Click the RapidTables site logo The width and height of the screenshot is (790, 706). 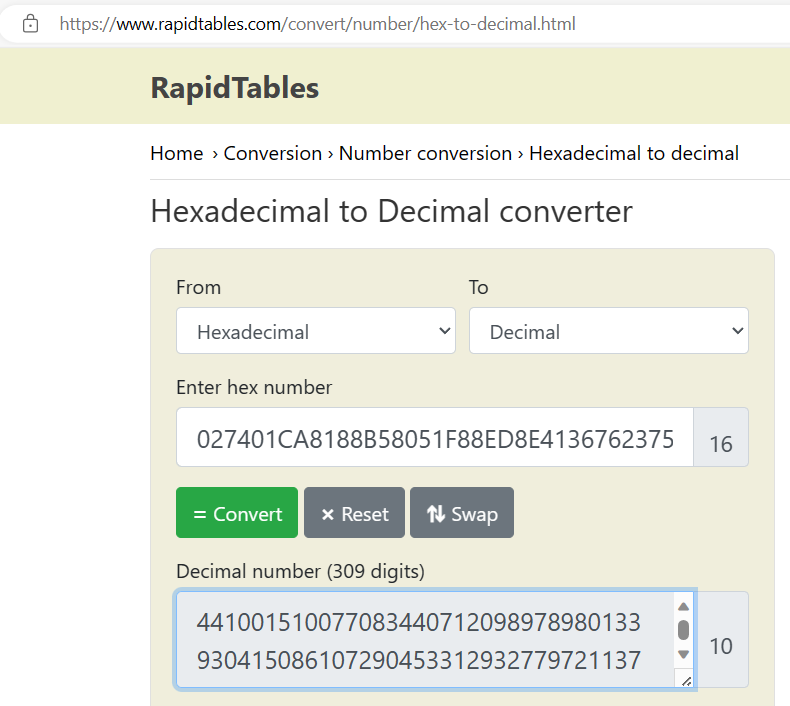point(235,88)
